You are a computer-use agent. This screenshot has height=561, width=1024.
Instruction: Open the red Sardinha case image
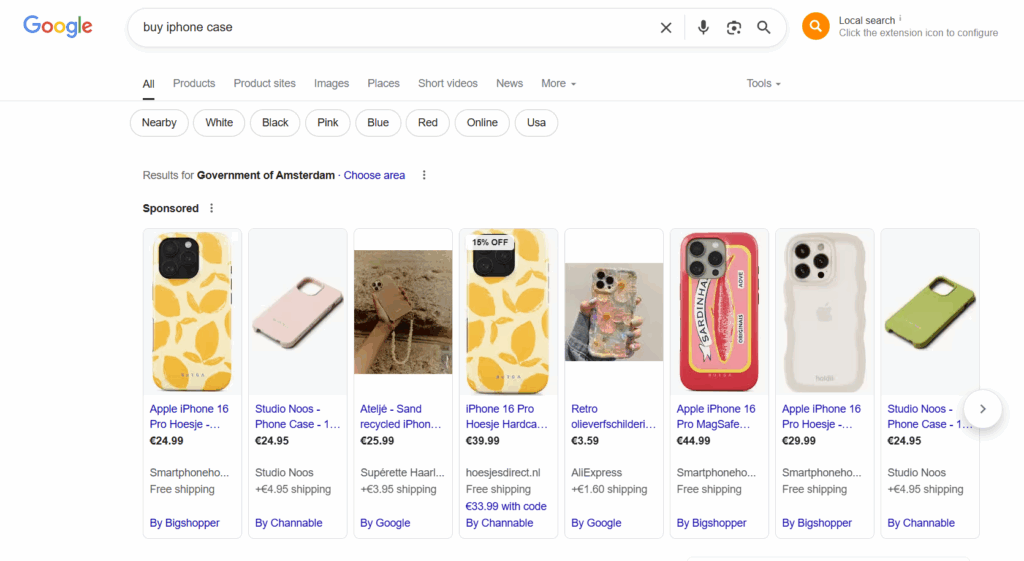719,312
